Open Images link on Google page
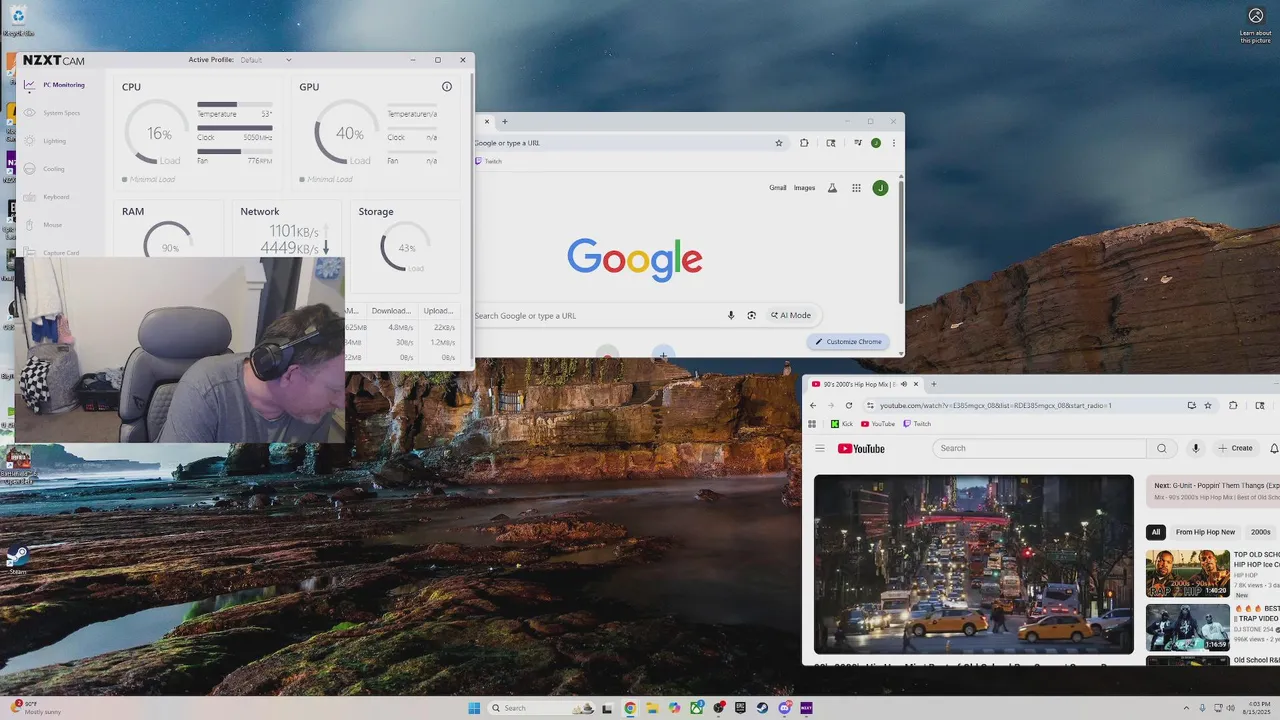1280x720 pixels. (804, 188)
